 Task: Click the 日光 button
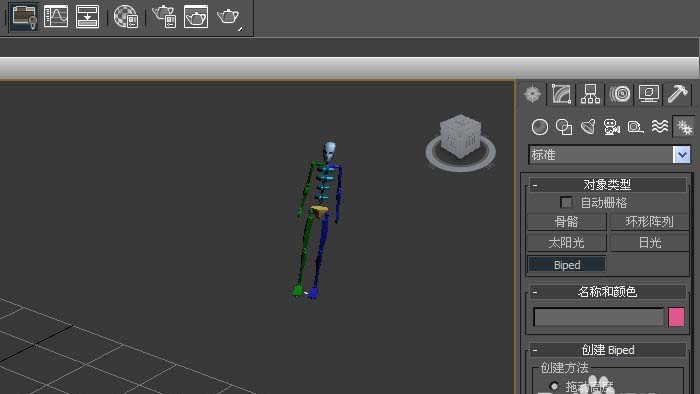[x=649, y=243]
